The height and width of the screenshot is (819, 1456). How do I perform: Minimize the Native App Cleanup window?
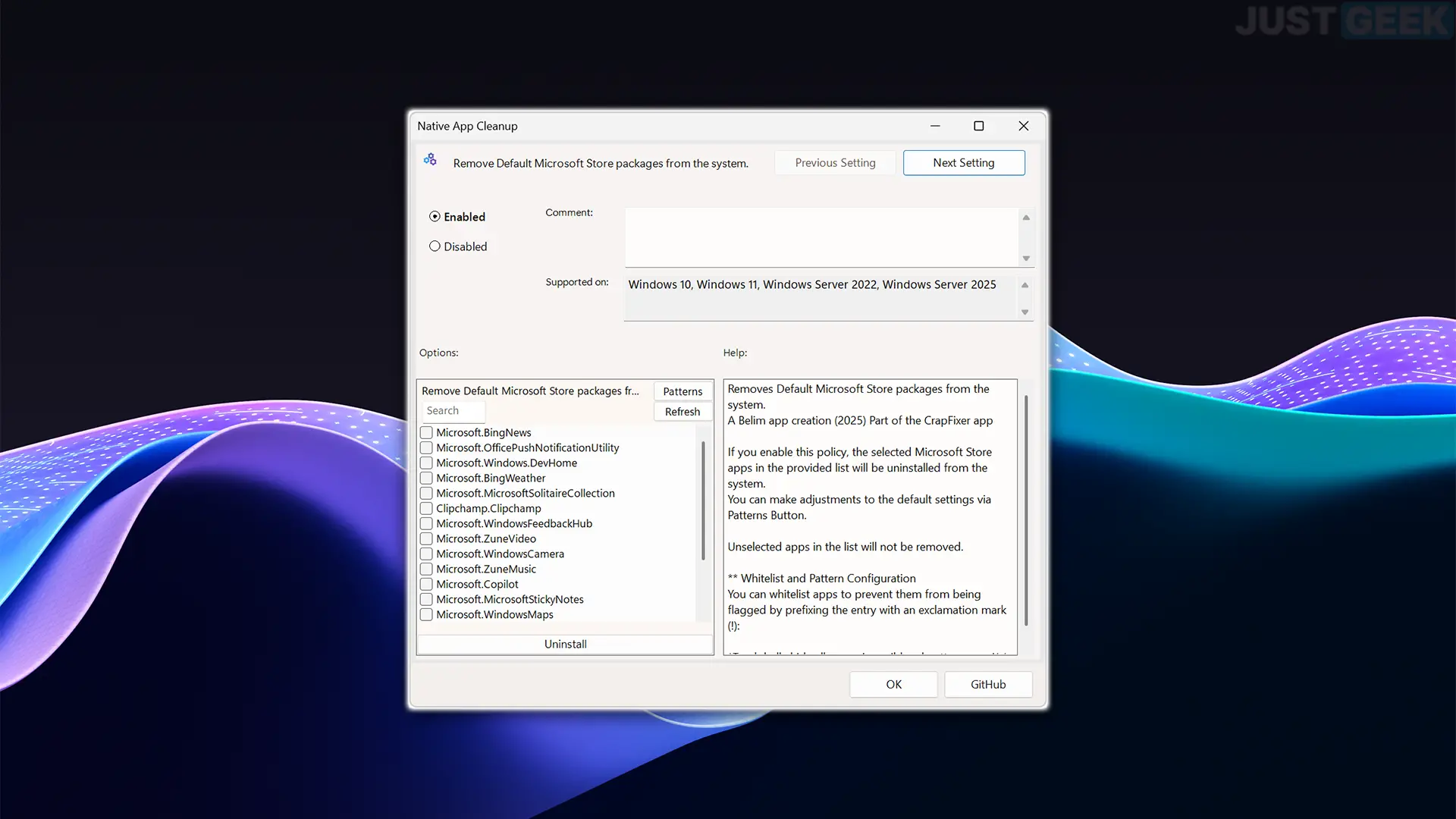pyautogui.click(x=935, y=126)
